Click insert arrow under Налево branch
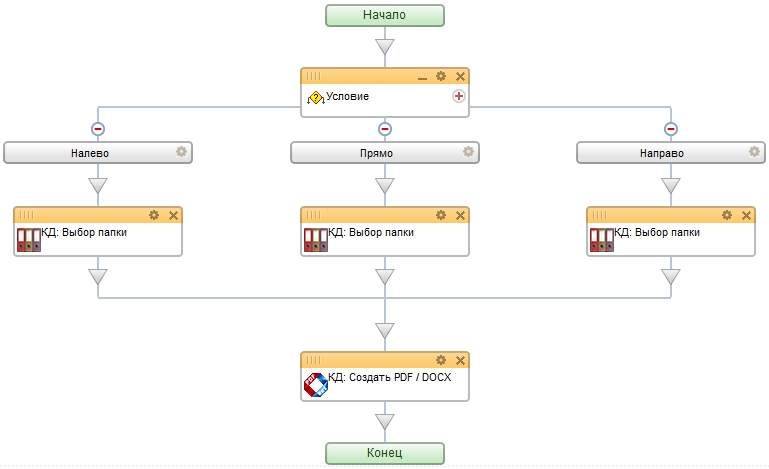769x469 pixels. (x=98, y=185)
